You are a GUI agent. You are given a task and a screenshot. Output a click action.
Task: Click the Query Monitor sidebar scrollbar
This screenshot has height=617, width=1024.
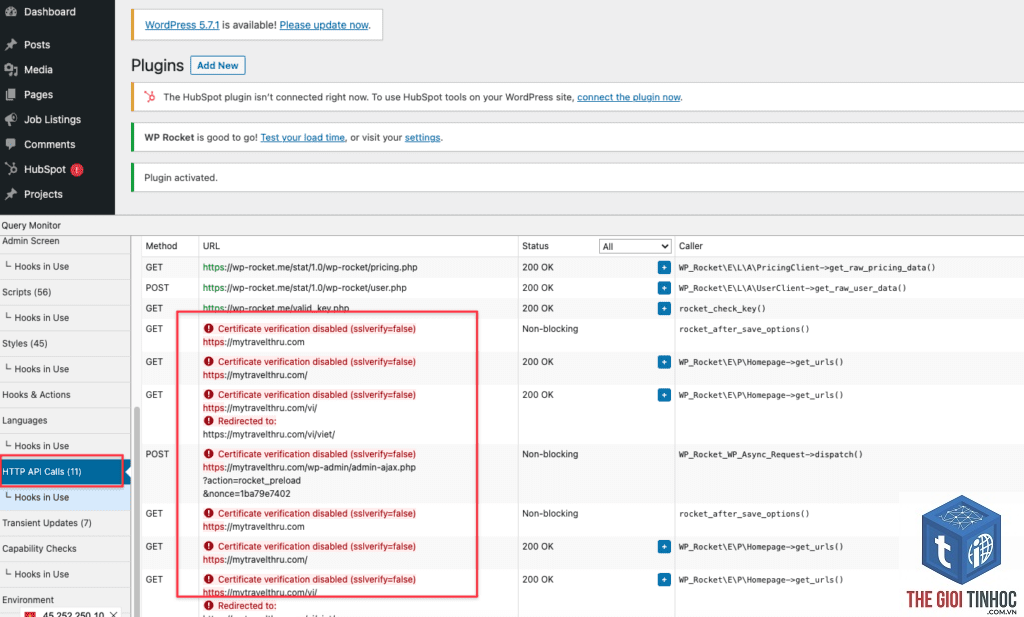coord(136,509)
